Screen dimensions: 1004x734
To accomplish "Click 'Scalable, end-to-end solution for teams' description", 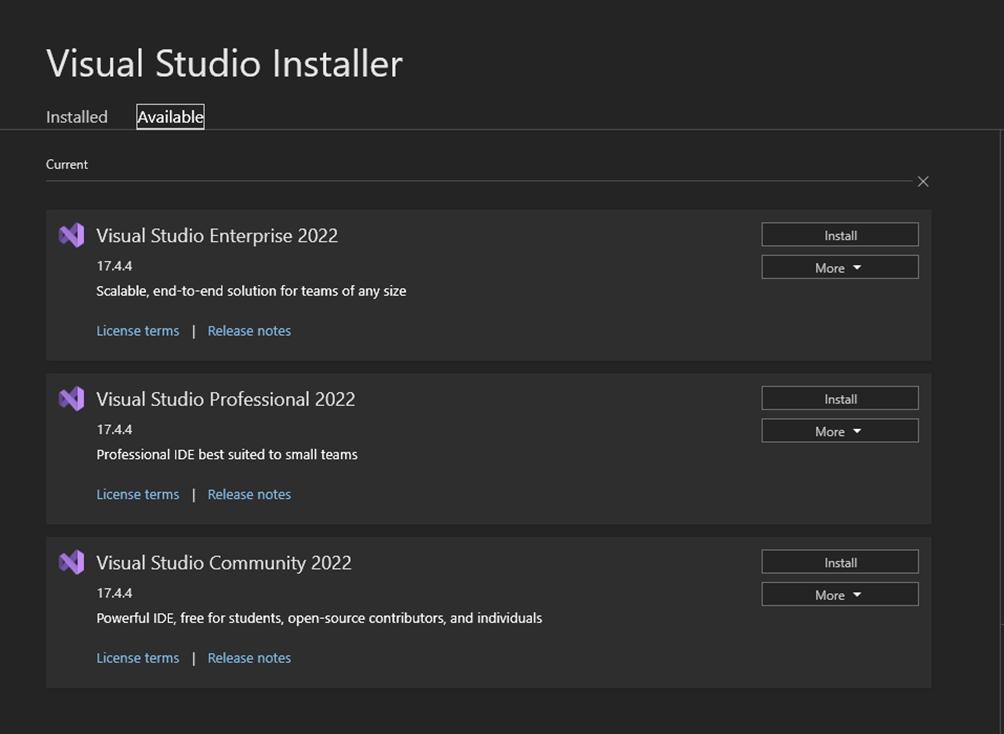I will [x=251, y=291].
